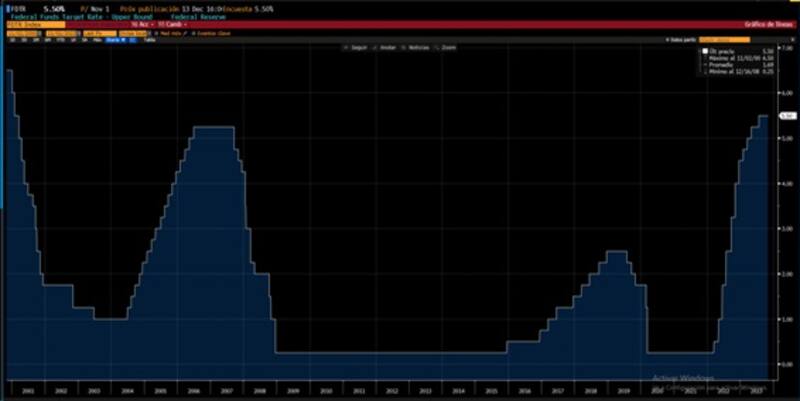This screenshot has width=800, height=401.
Task: Open the Noticias news overlay tool
Action: click(418, 47)
